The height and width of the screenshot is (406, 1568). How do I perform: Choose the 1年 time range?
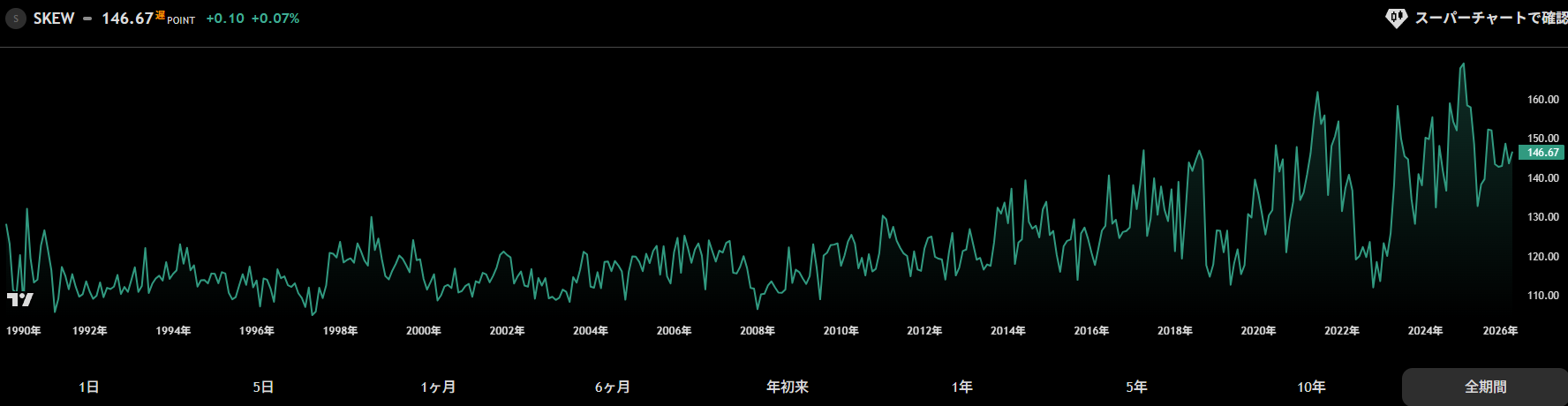click(x=962, y=387)
